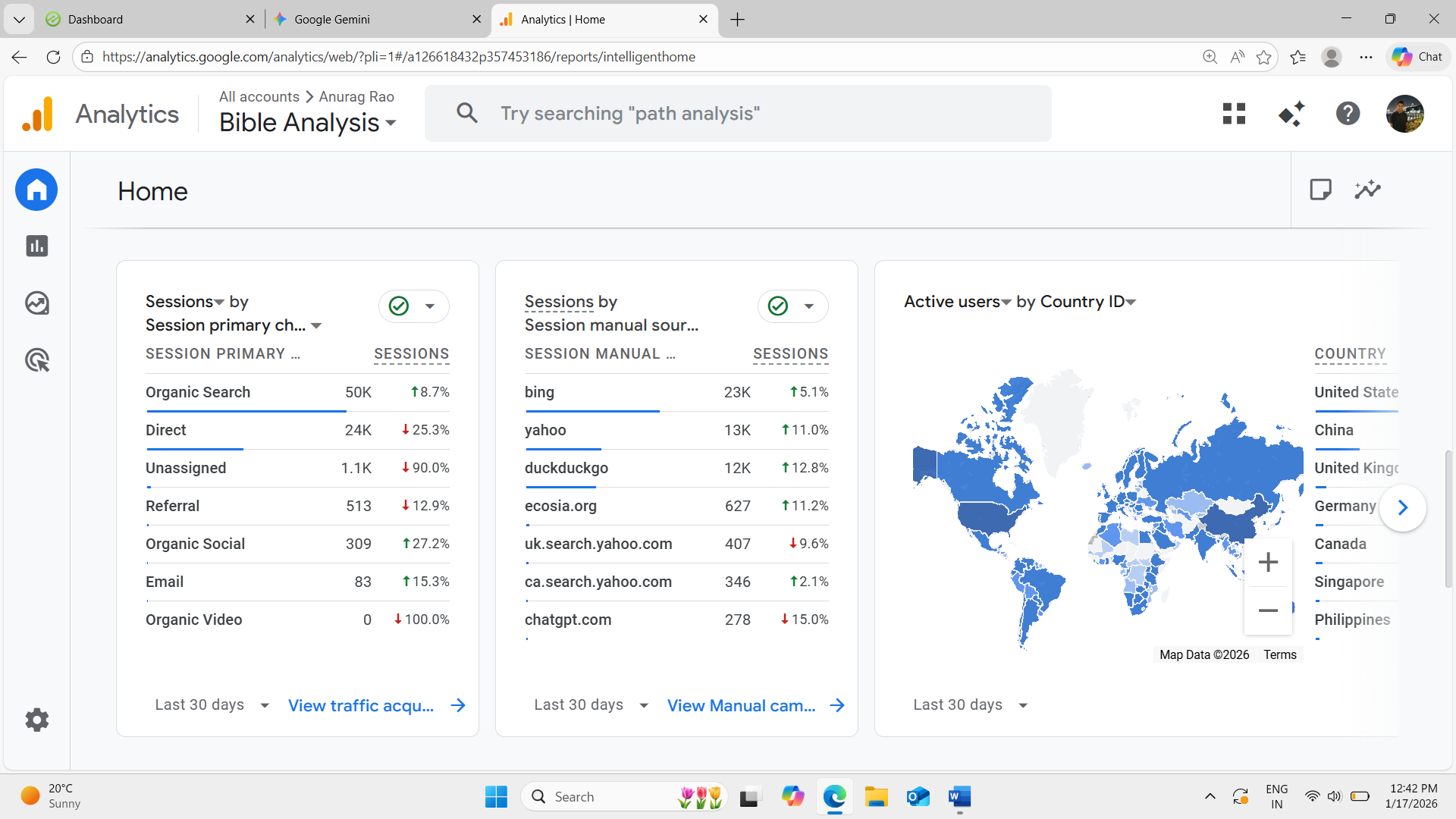Open Last 30 days dropdown under map card
This screenshot has height=819, width=1456.
pyautogui.click(x=970, y=705)
